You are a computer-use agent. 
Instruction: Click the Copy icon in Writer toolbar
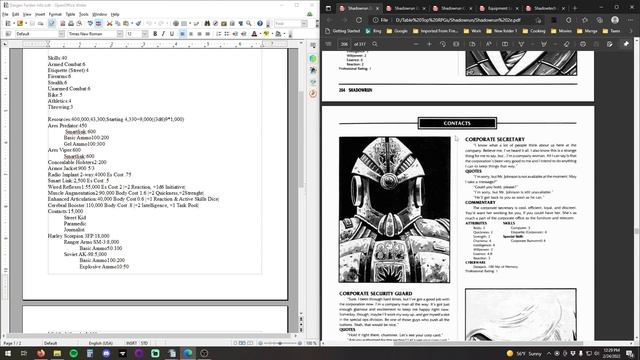[118, 24]
